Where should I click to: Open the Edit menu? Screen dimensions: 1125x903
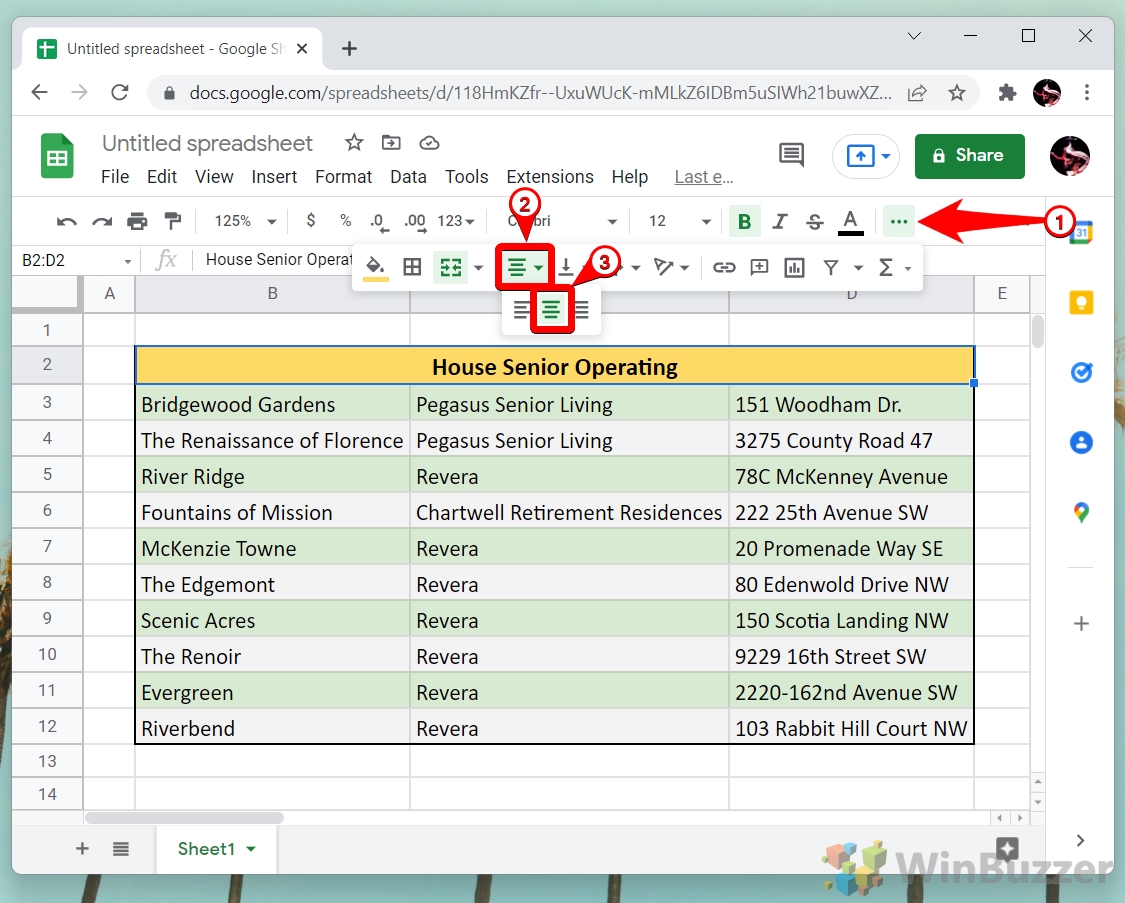(161, 176)
